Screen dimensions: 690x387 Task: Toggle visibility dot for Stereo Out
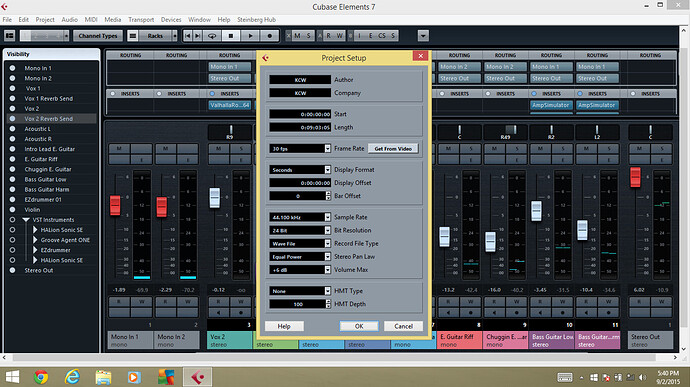(x=12, y=270)
